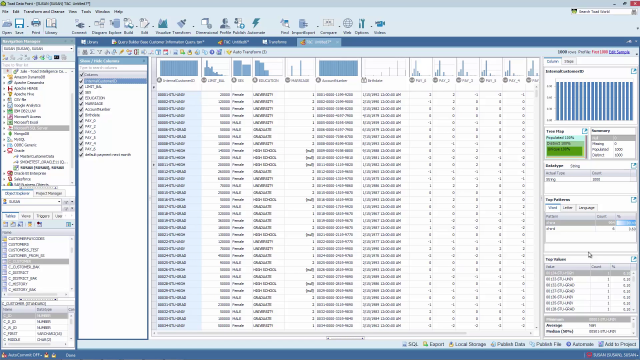This screenshot has width=640, height=360.
Task: Click the Auto Transform button
Action: [247, 52]
